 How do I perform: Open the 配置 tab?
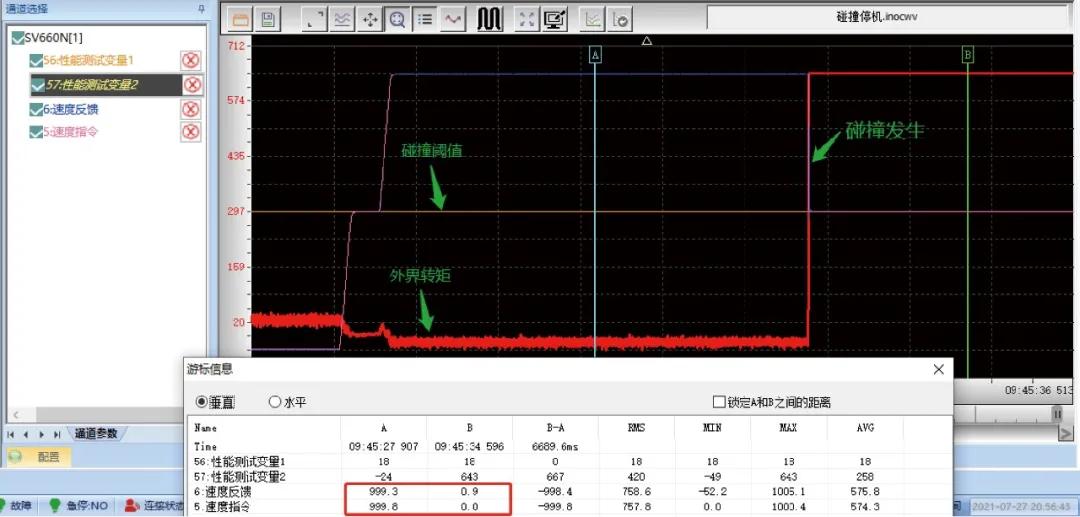coord(47,457)
